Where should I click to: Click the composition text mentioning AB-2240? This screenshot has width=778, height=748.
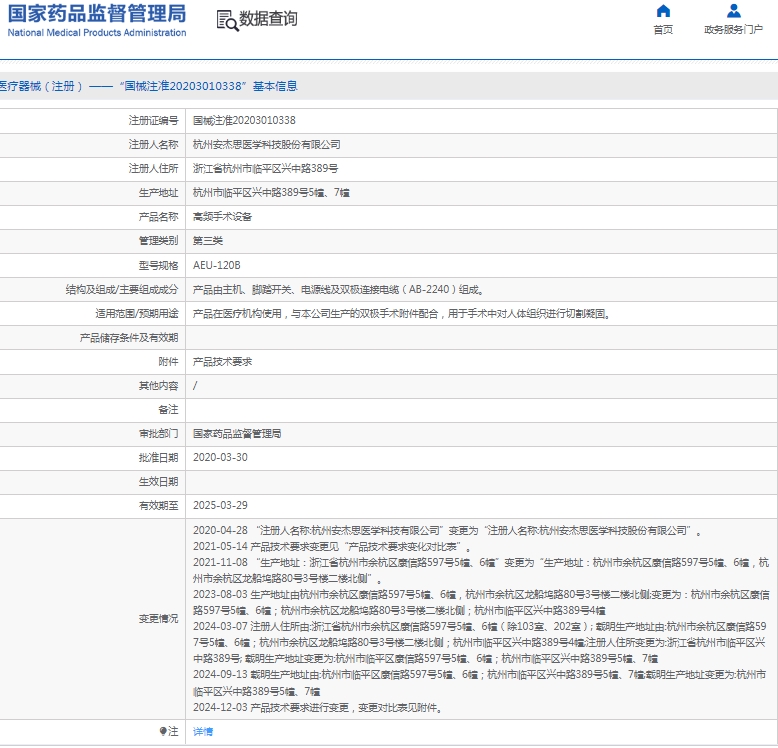[338, 289]
